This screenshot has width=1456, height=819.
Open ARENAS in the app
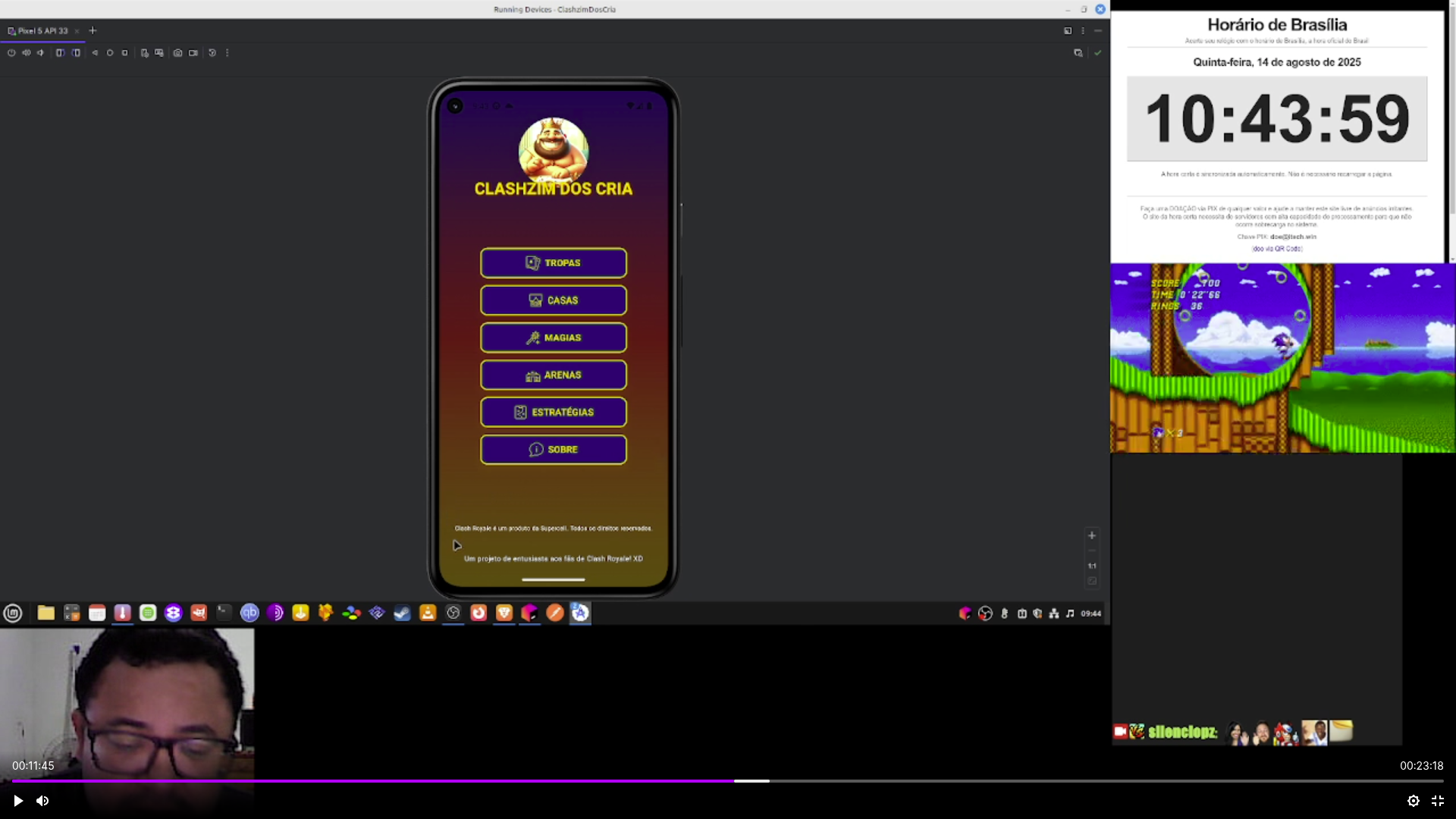(554, 375)
